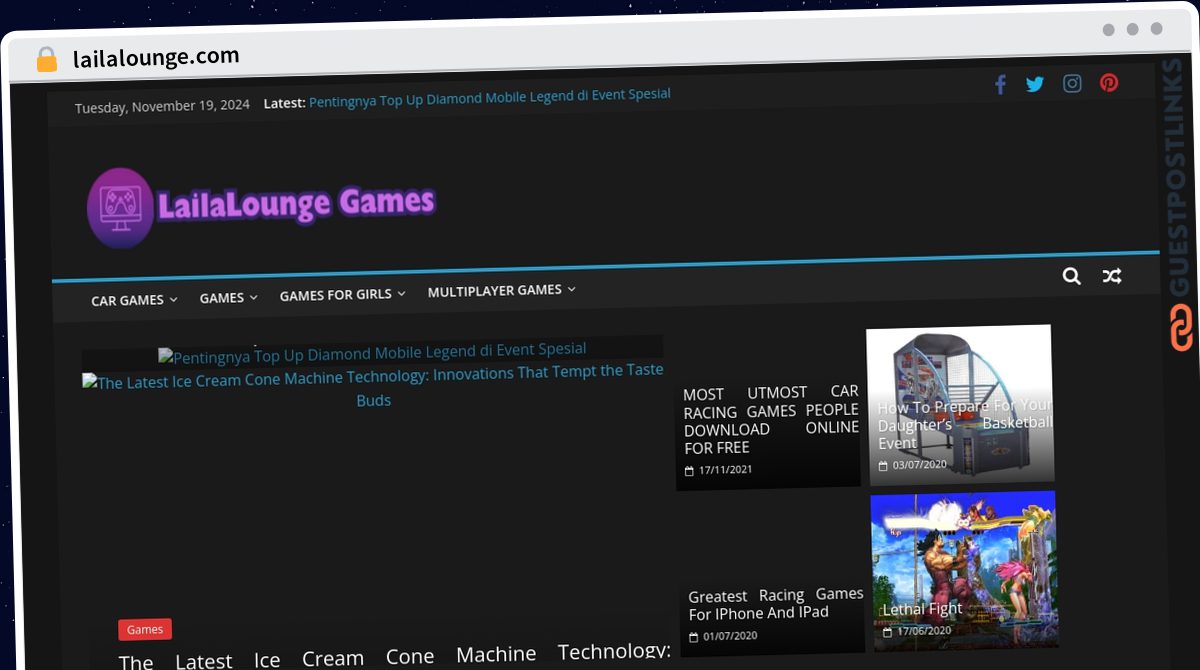Open the Latest Ice Cream Cone Machine headline

pyautogui.click(x=395, y=657)
